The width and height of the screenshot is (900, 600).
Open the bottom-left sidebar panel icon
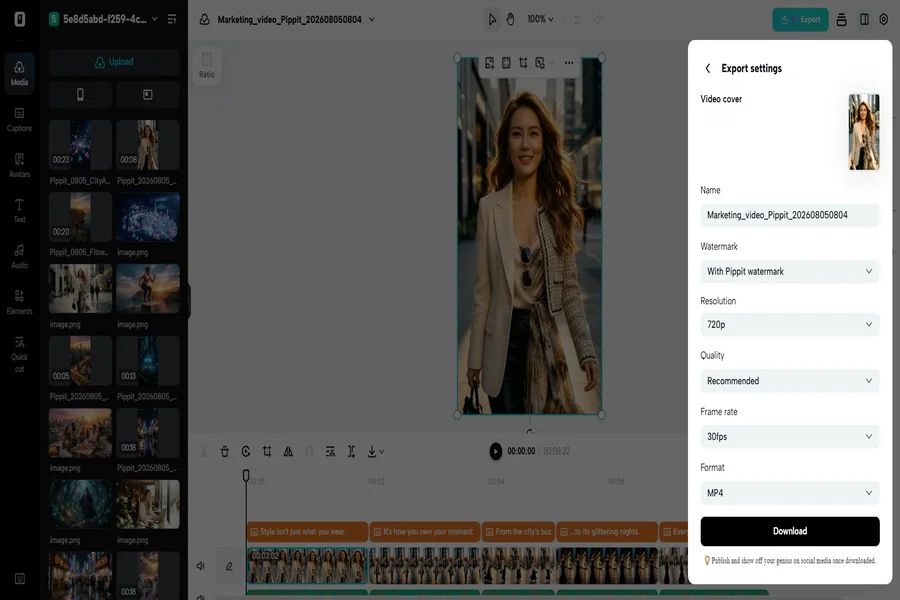(20, 579)
